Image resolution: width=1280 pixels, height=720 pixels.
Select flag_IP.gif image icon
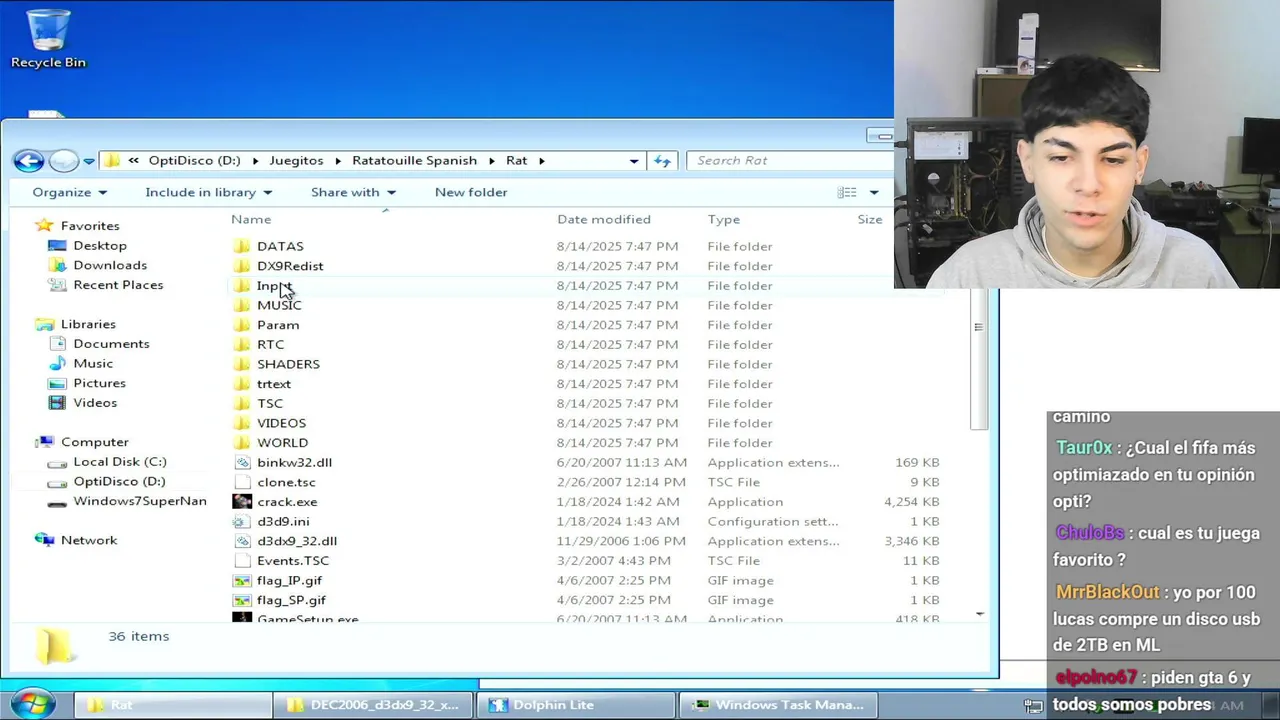pos(242,580)
